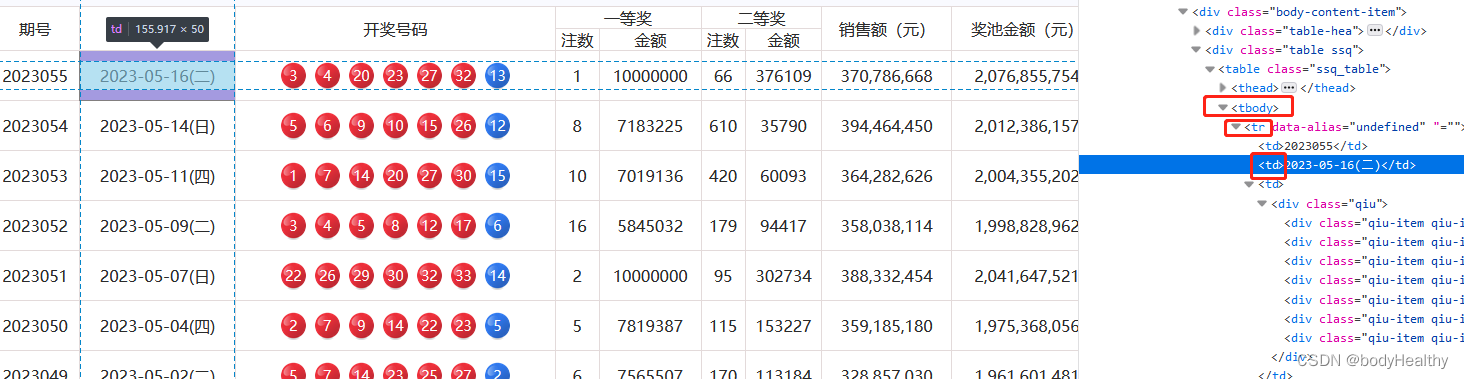Click red ball 12 in the 2023052 row
This screenshot has width=1464, height=379.
[x=429, y=226]
